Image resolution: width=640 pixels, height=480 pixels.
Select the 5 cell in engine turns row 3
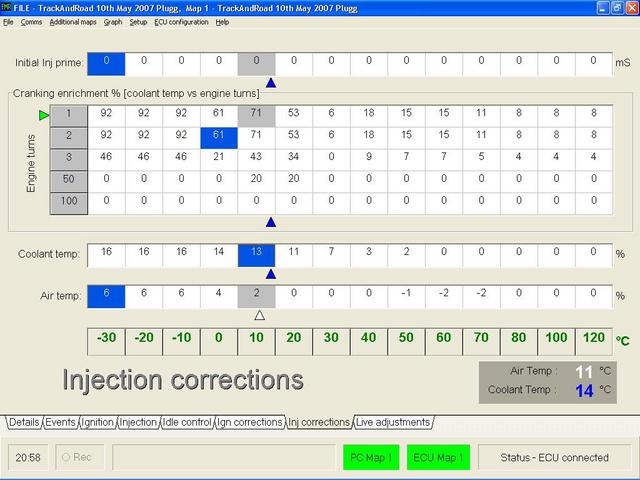pyautogui.click(x=481, y=160)
